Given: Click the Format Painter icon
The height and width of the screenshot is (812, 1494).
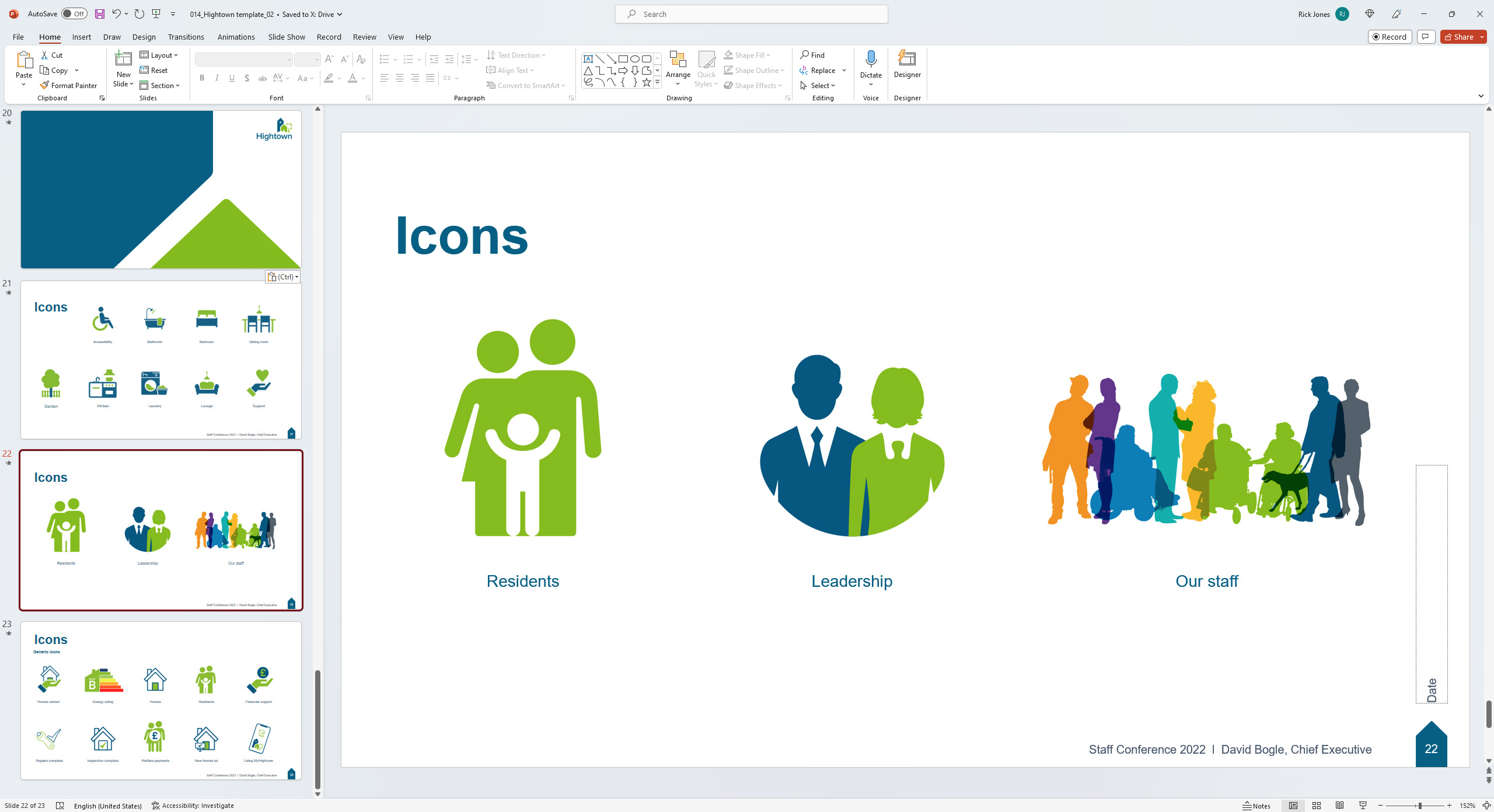Looking at the screenshot, I should pos(44,85).
